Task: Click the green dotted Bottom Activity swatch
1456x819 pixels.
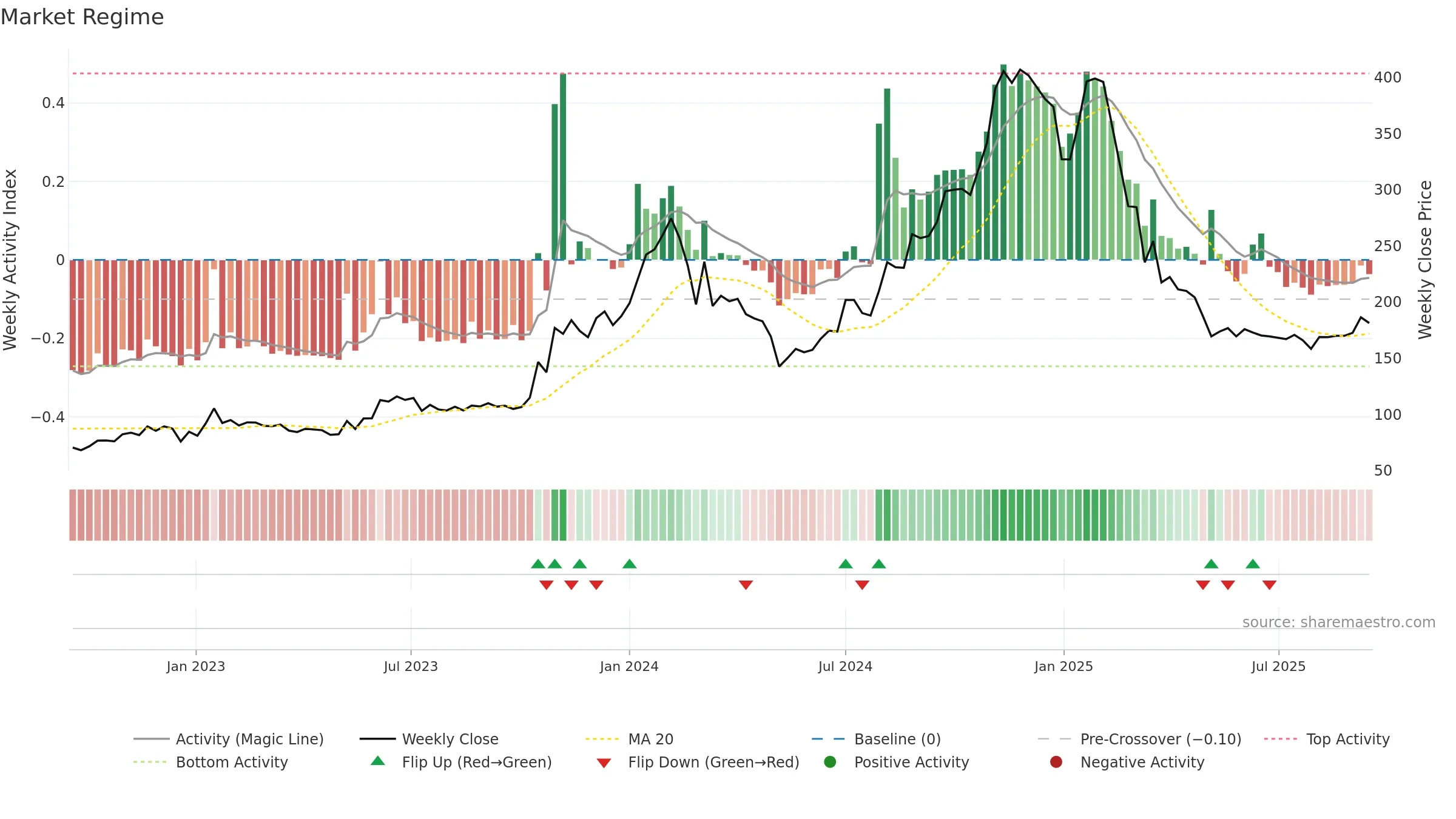Action: tap(151, 762)
